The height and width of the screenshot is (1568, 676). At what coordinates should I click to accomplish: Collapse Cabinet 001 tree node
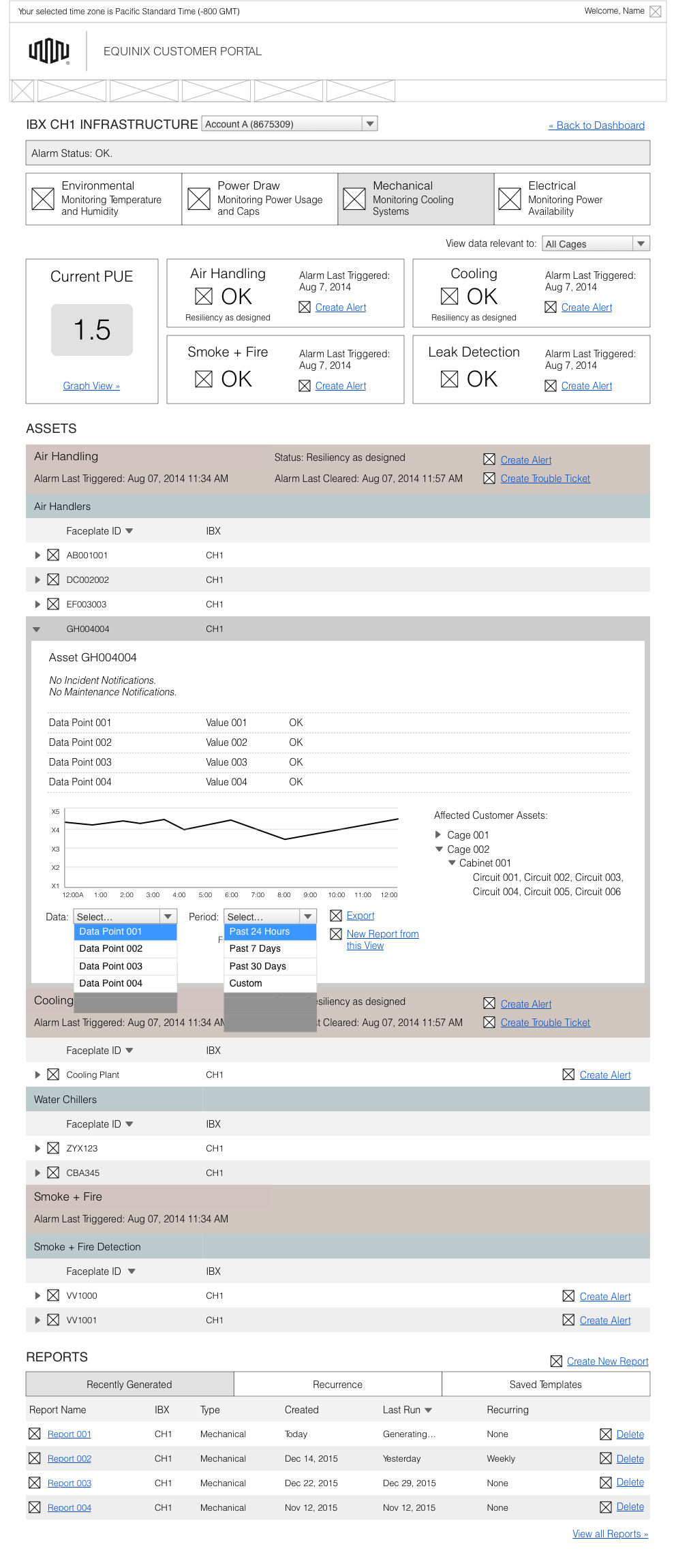(452, 862)
